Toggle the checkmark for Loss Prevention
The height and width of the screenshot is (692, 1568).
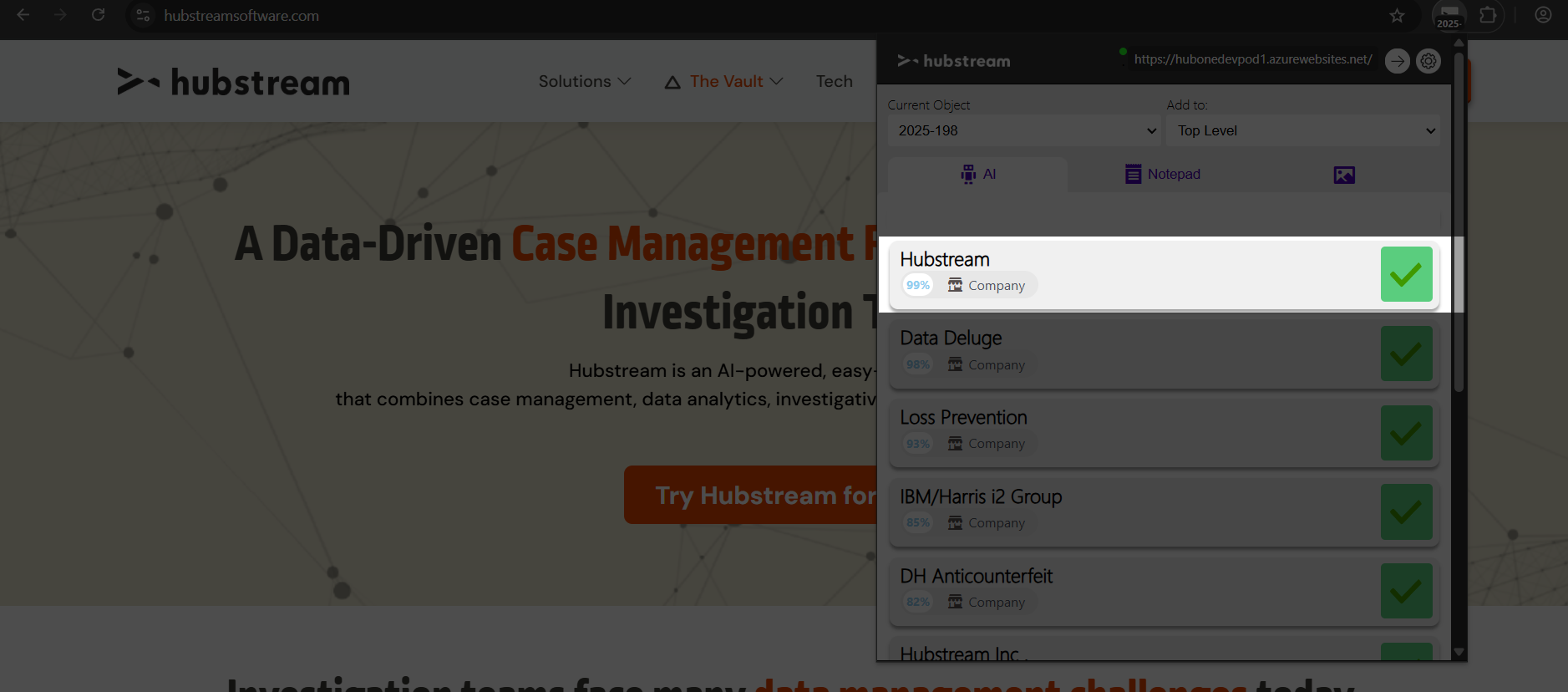pyautogui.click(x=1406, y=433)
